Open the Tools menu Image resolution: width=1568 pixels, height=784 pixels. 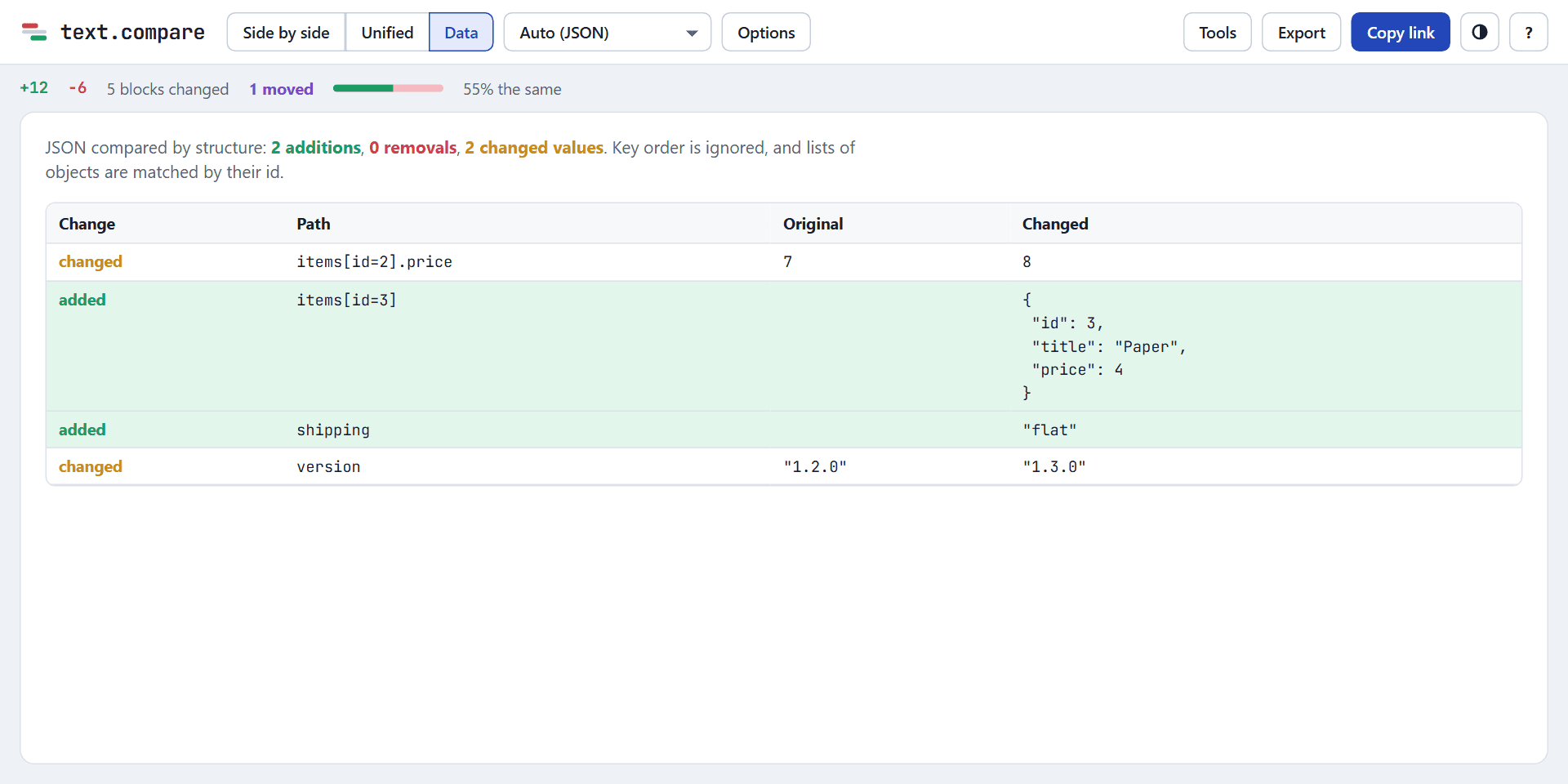coord(1217,32)
